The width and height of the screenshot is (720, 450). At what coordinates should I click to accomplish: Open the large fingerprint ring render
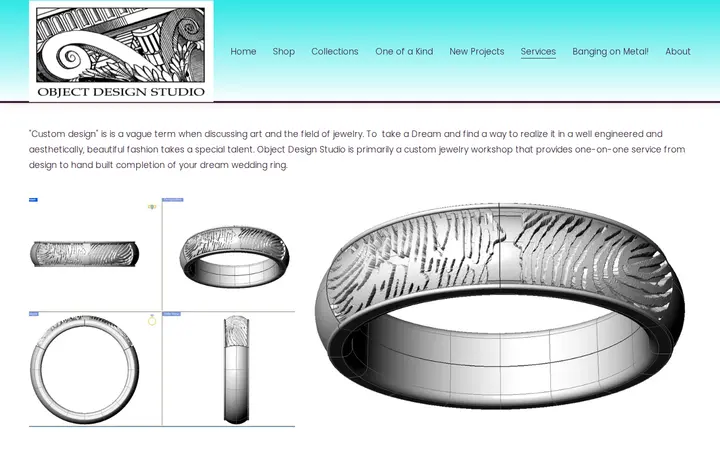500,305
